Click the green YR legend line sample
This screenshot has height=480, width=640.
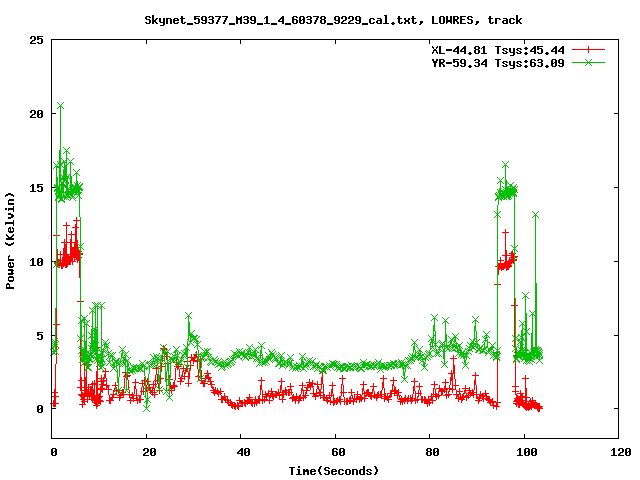(x=588, y=62)
